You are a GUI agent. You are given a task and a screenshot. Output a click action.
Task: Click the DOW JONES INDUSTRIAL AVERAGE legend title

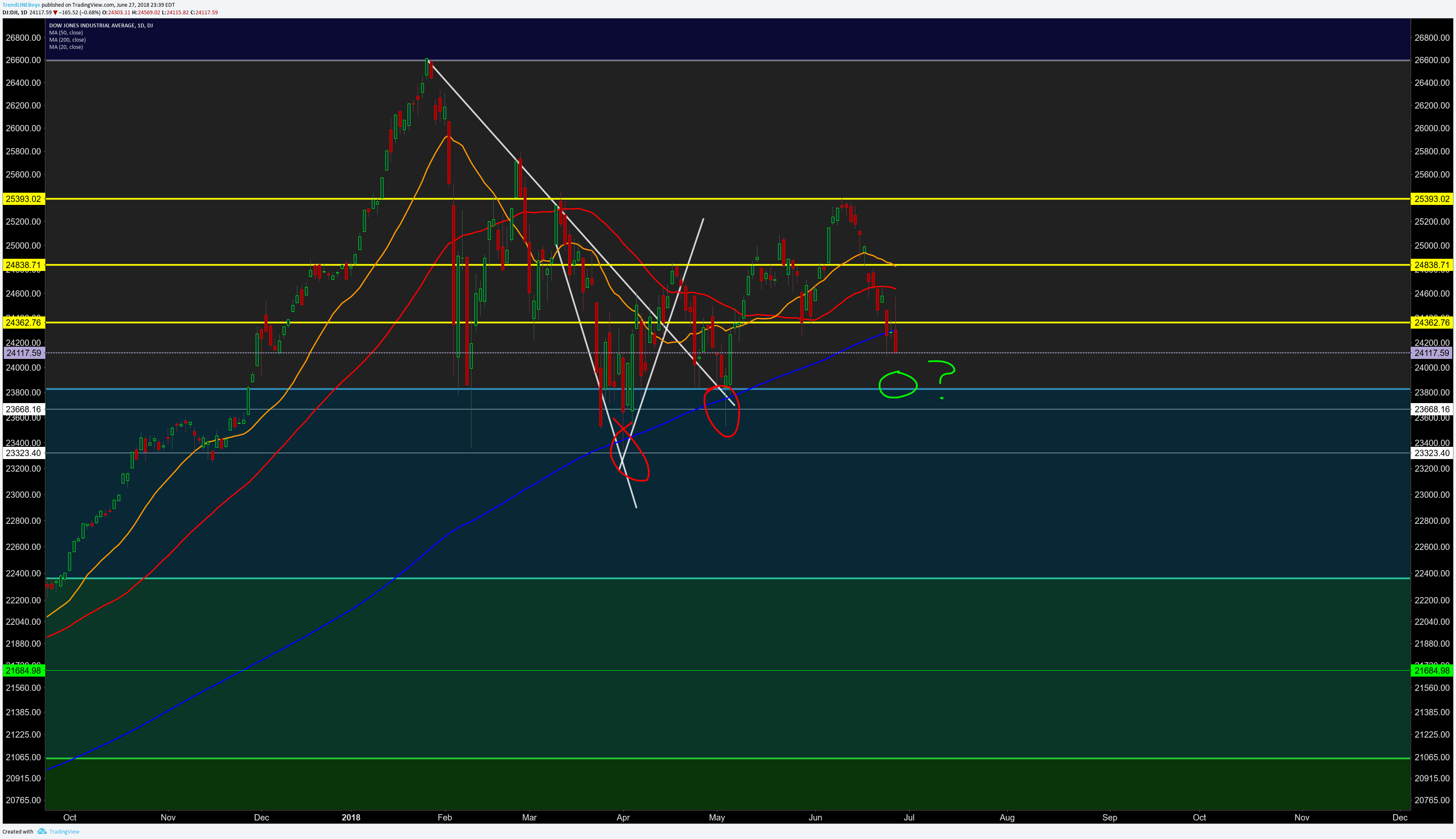click(x=101, y=25)
